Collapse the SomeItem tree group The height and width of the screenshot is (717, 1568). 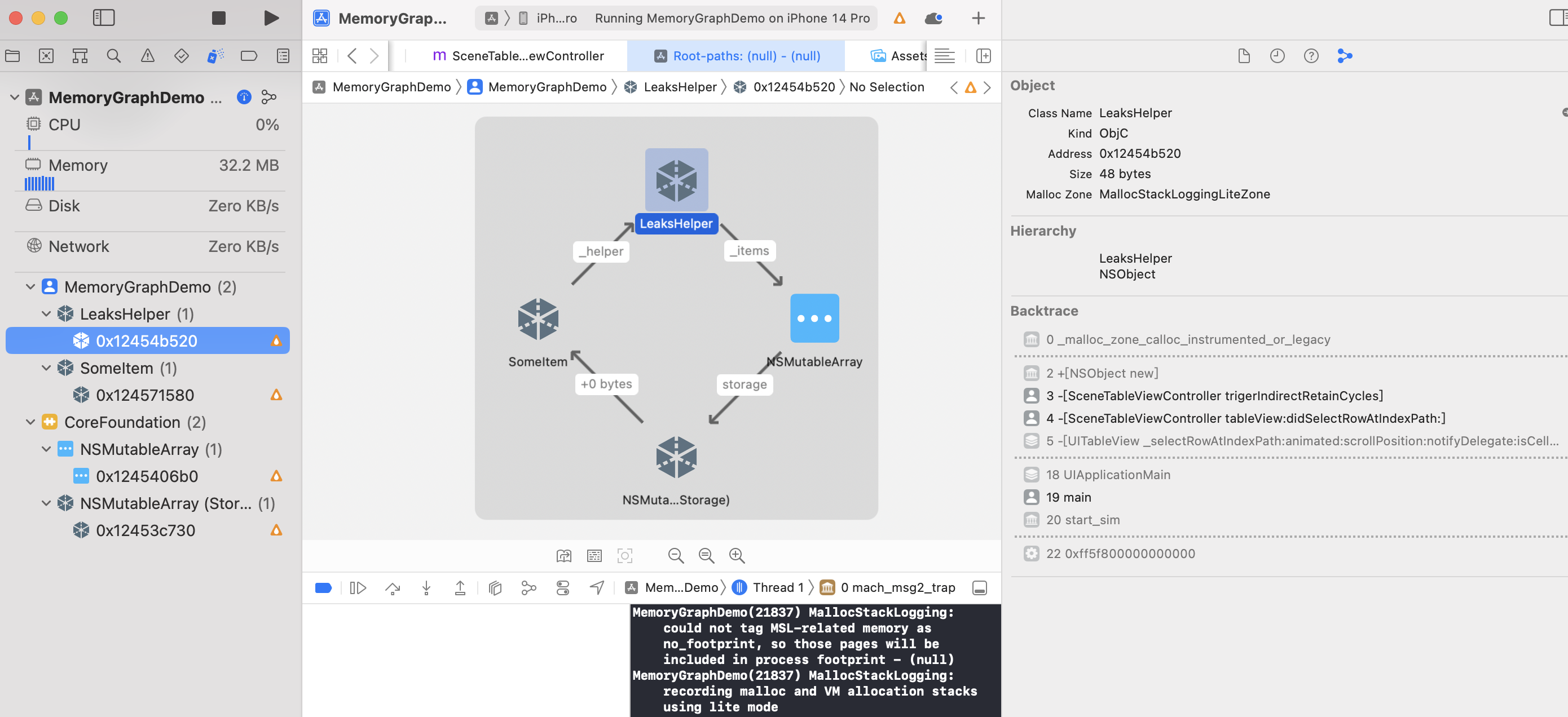pos(46,368)
